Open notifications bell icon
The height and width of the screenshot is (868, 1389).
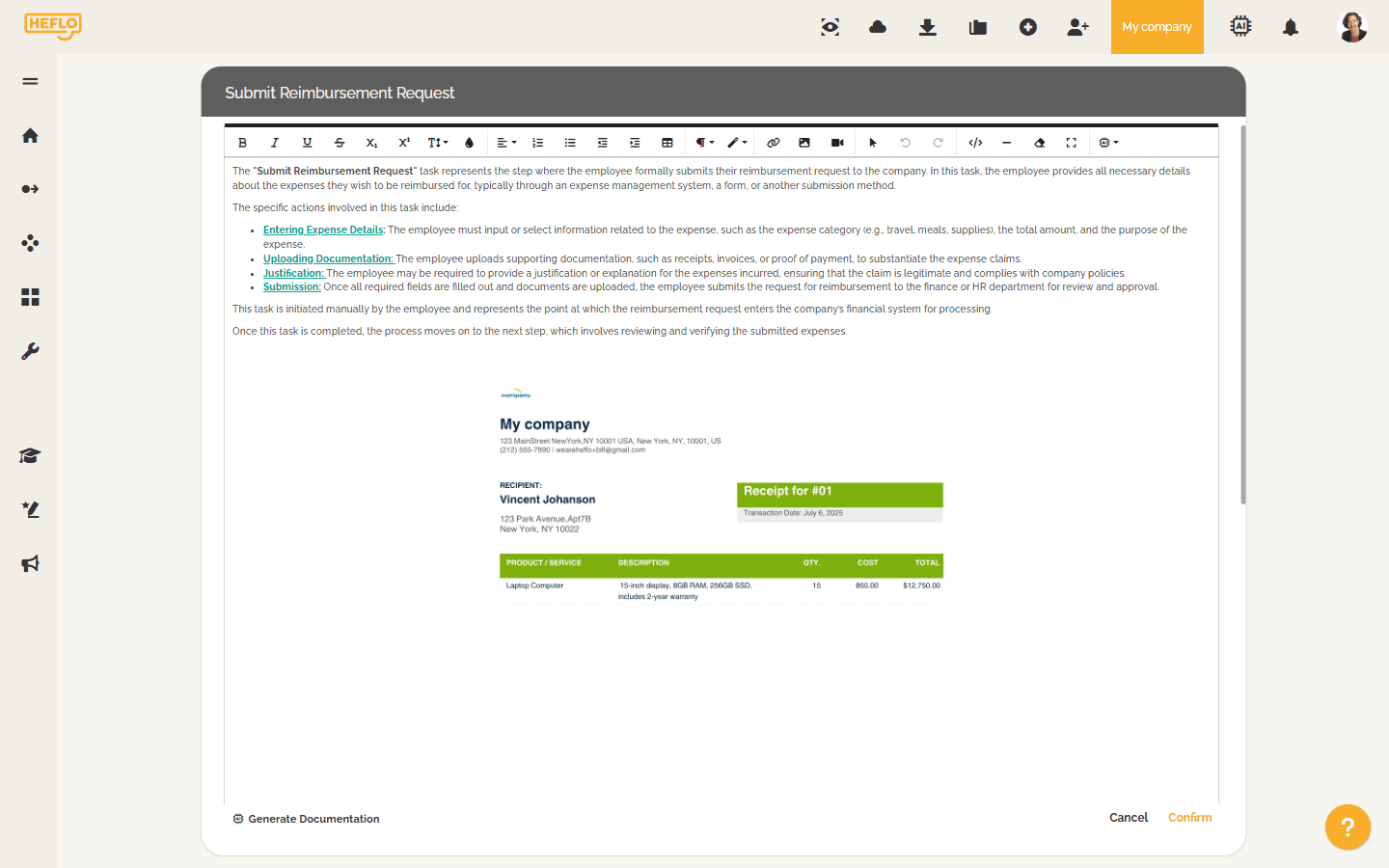point(1291,27)
